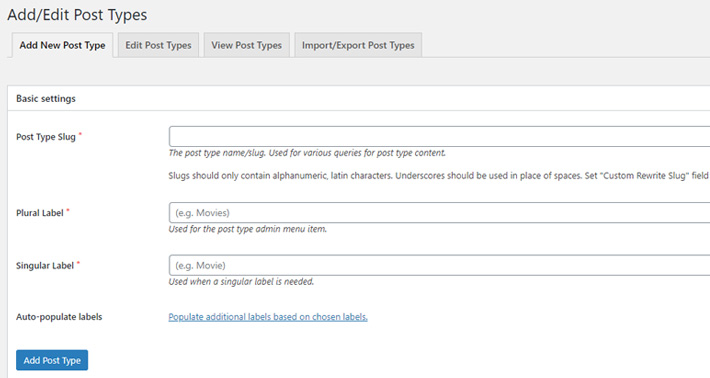Image resolution: width=710 pixels, height=378 pixels.
Task: Submit with the Add Post Type button
Action: point(52,360)
